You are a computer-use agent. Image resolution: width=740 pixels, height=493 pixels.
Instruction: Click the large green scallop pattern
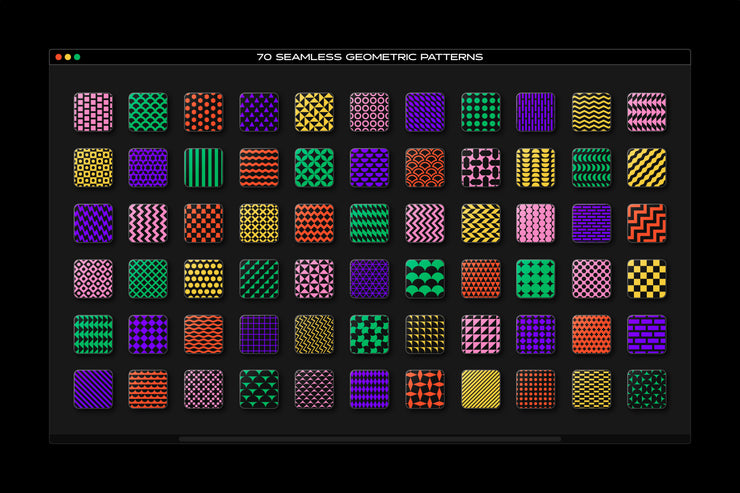[x=424, y=278]
